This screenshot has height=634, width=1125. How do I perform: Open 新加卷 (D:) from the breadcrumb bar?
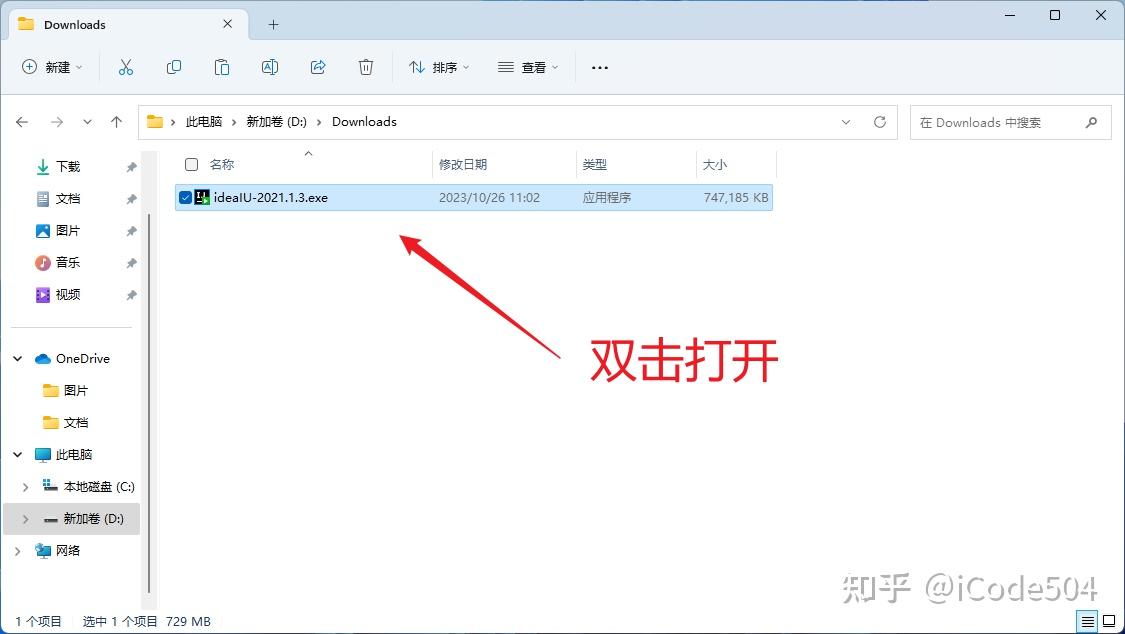tap(277, 121)
